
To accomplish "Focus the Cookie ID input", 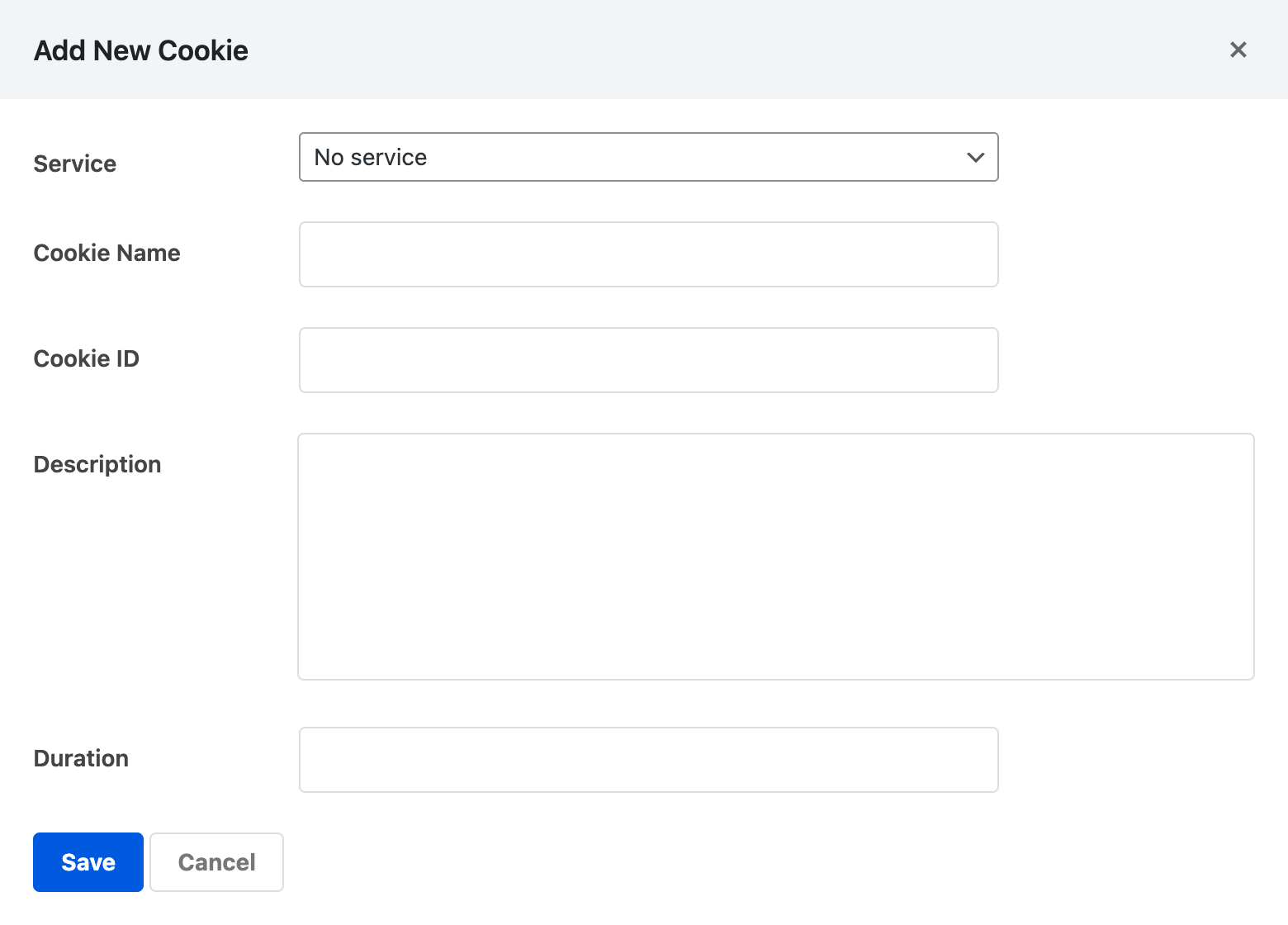I will [x=649, y=359].
